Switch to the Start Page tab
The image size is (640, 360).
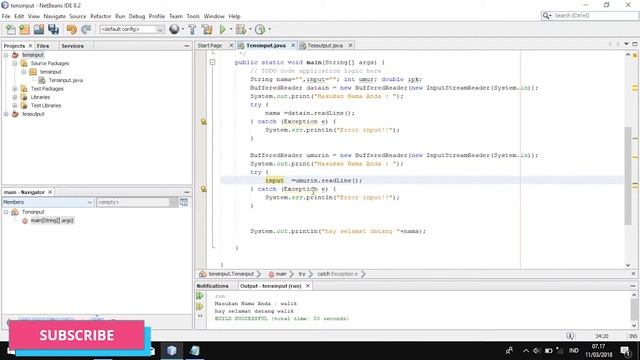click(x=210, y=45)
